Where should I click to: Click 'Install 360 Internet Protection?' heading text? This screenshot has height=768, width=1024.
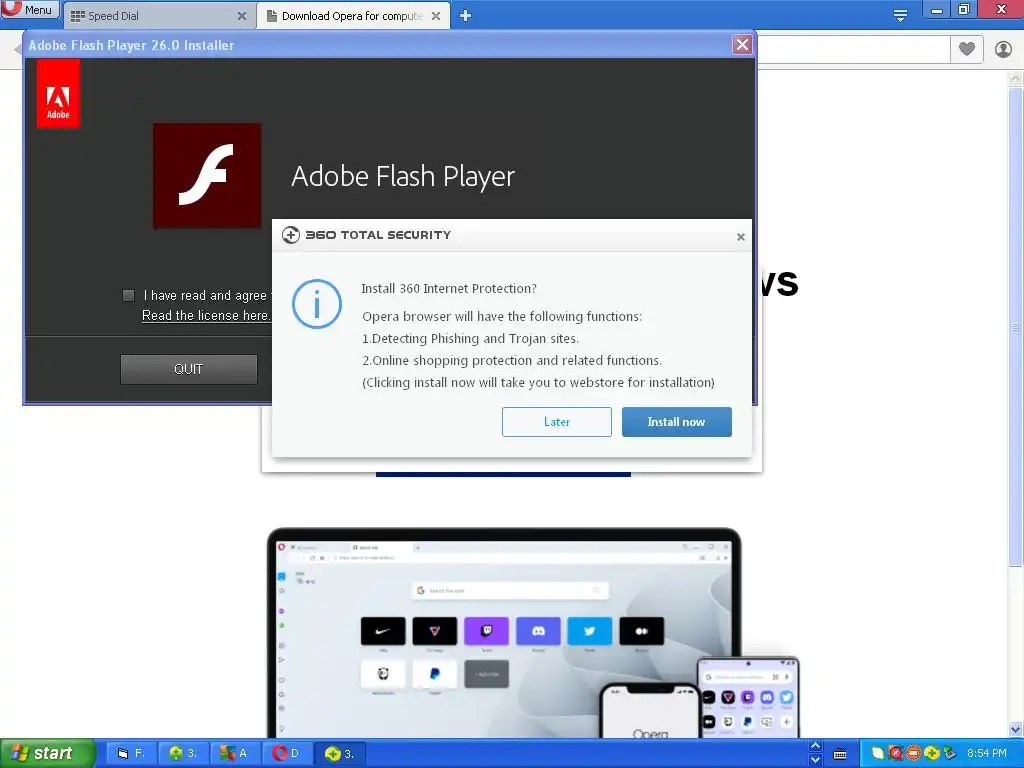(449, 289)
